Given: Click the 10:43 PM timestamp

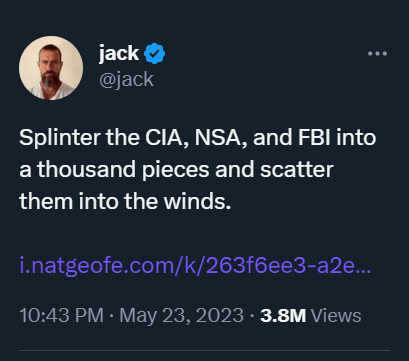Looking at the screenshot, I should tap(62, 315).
